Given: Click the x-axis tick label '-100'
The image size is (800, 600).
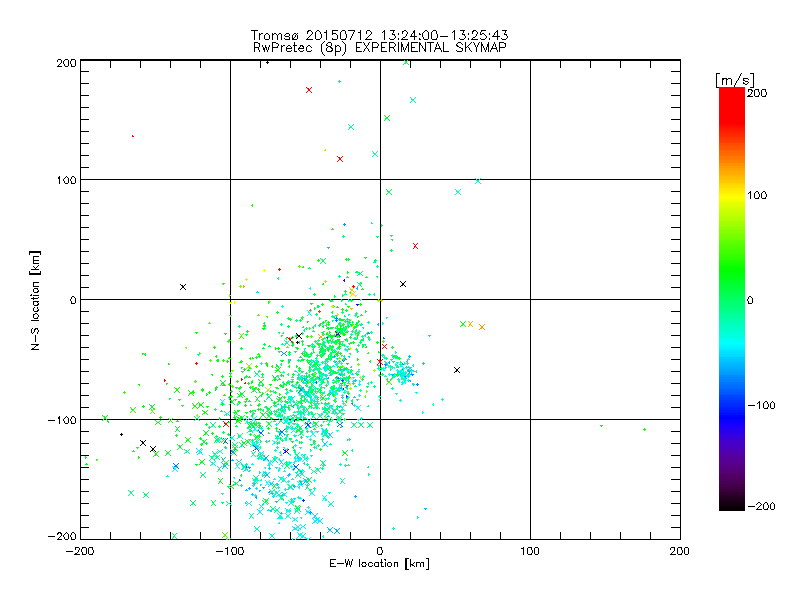Looking at the screenshot, I should pyautogui.click(x=230, y=551).
